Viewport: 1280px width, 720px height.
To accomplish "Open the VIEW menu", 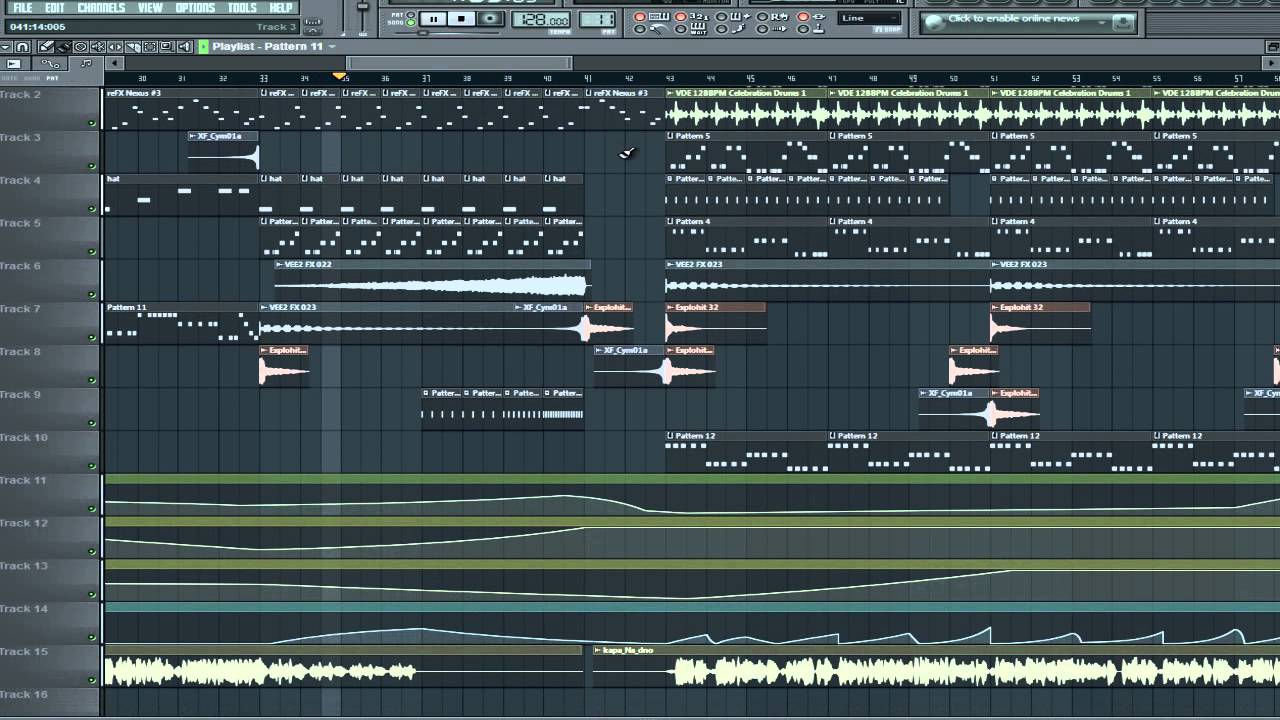I will tap(150, 8).
